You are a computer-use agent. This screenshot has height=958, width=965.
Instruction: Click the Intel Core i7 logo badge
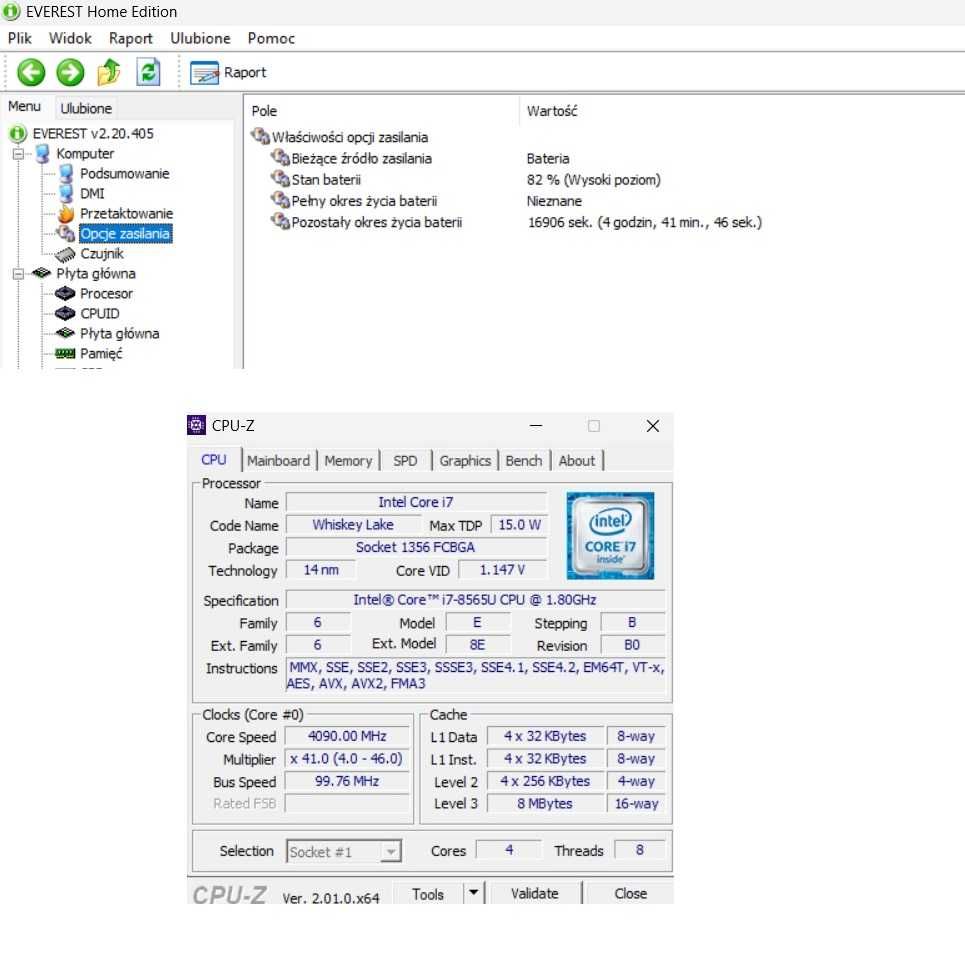tap(610, 535)
